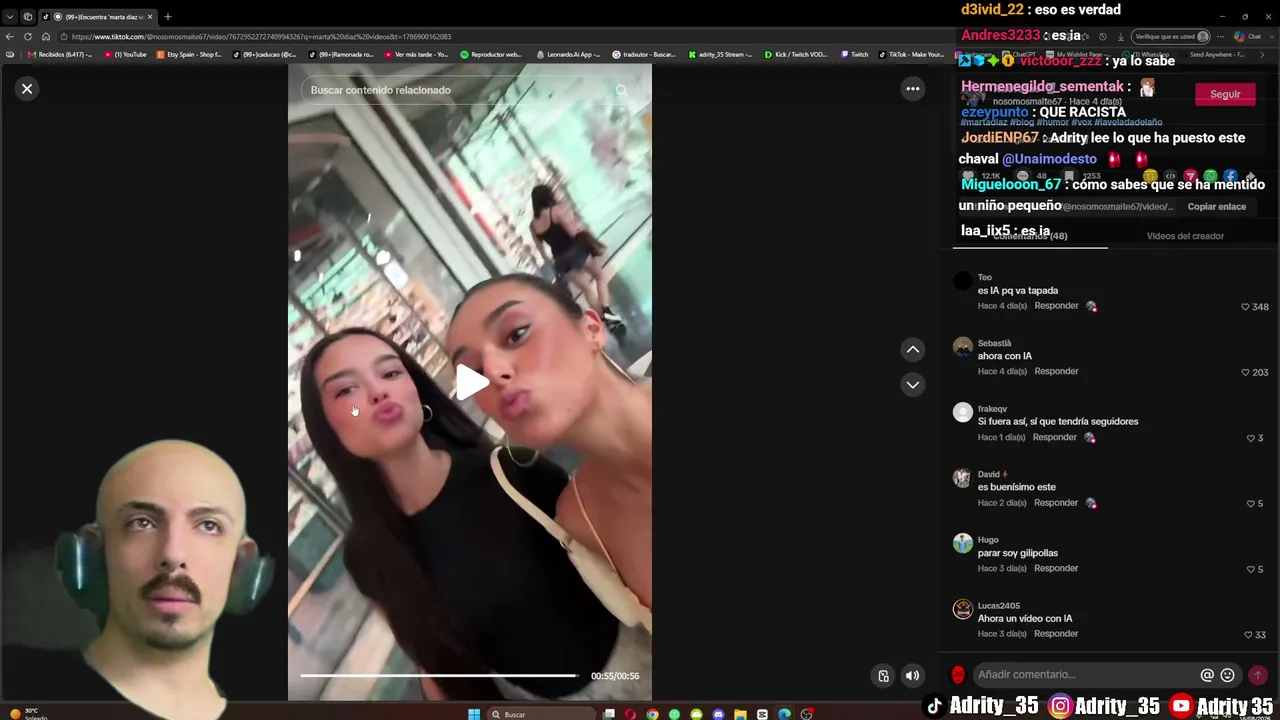The height and width of the screenshot is (720, 1280).
Task: Reply to Hugo's comment via Responder
Action: (x=1056, y=568)
